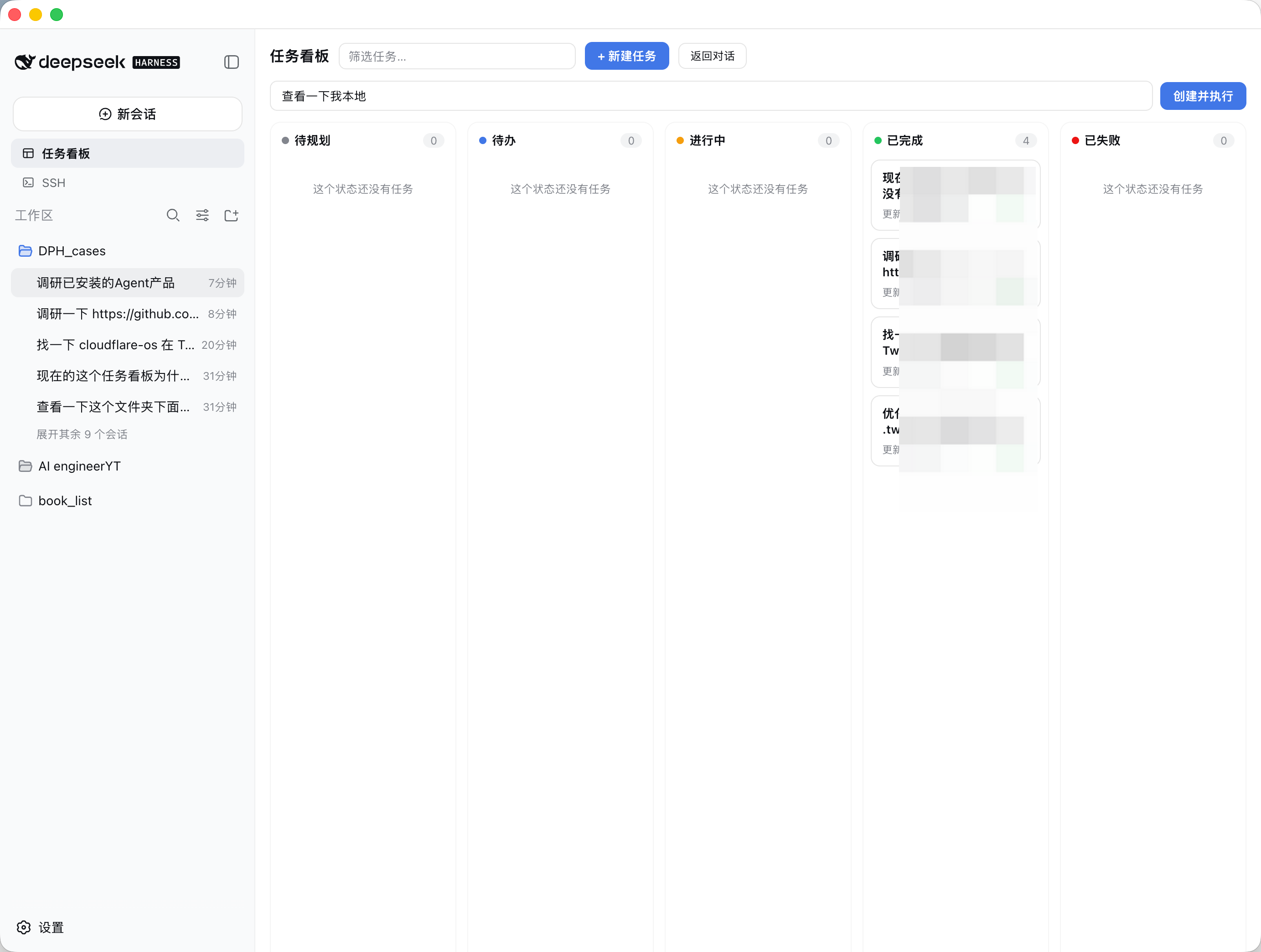This screenshot has height=952, width=1261.
Task: Click the + 新建任务 button
Action: point(626,57)
